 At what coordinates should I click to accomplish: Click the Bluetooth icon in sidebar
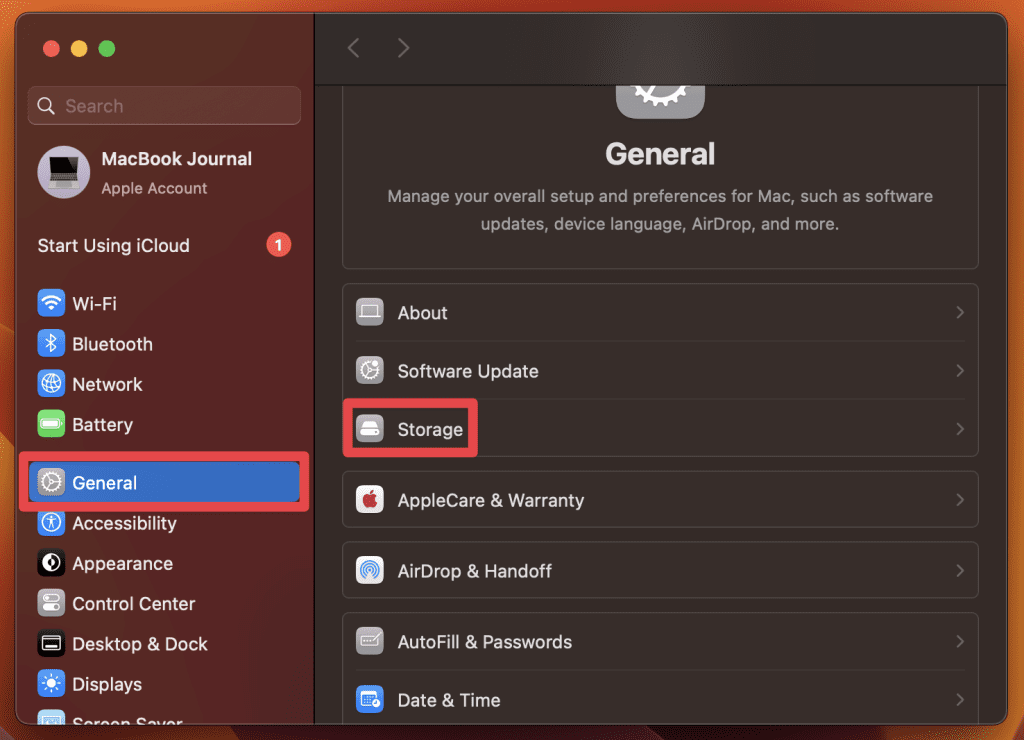[51, 344]
